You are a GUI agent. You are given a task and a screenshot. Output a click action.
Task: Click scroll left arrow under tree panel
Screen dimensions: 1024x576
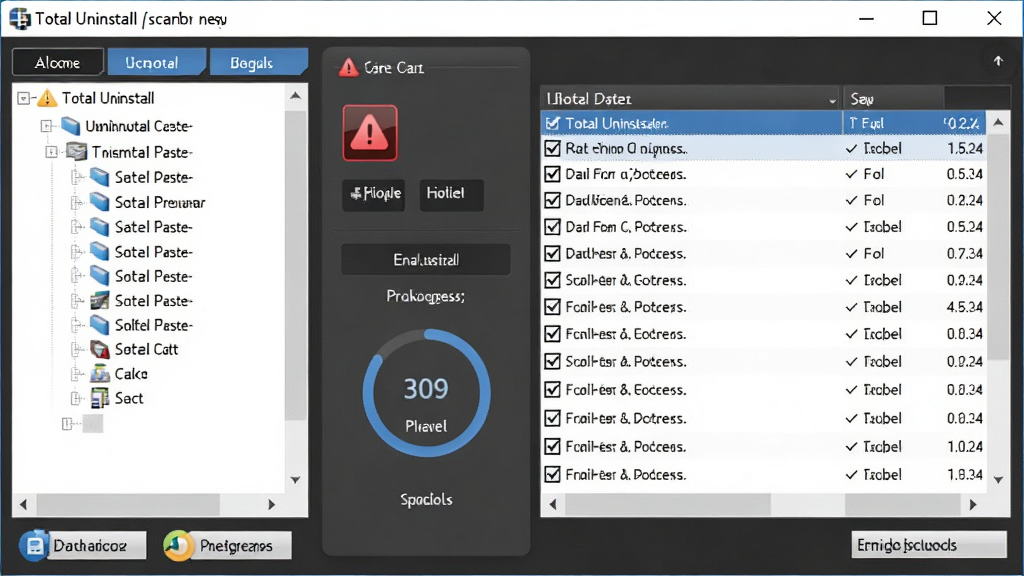(24, 504)
